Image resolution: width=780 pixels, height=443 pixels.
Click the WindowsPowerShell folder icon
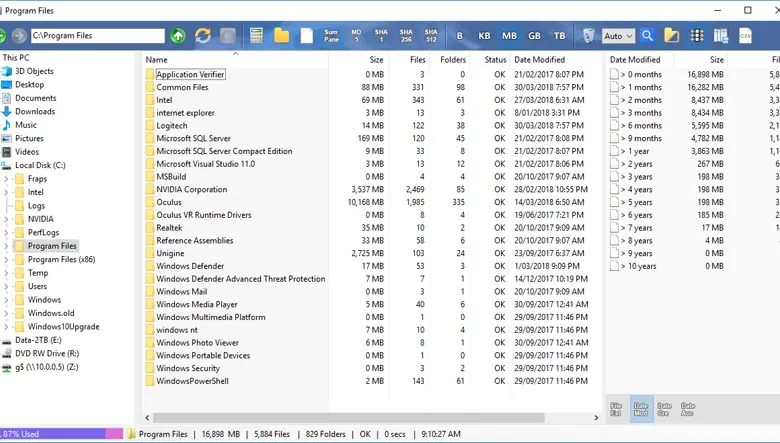[150, 381]
